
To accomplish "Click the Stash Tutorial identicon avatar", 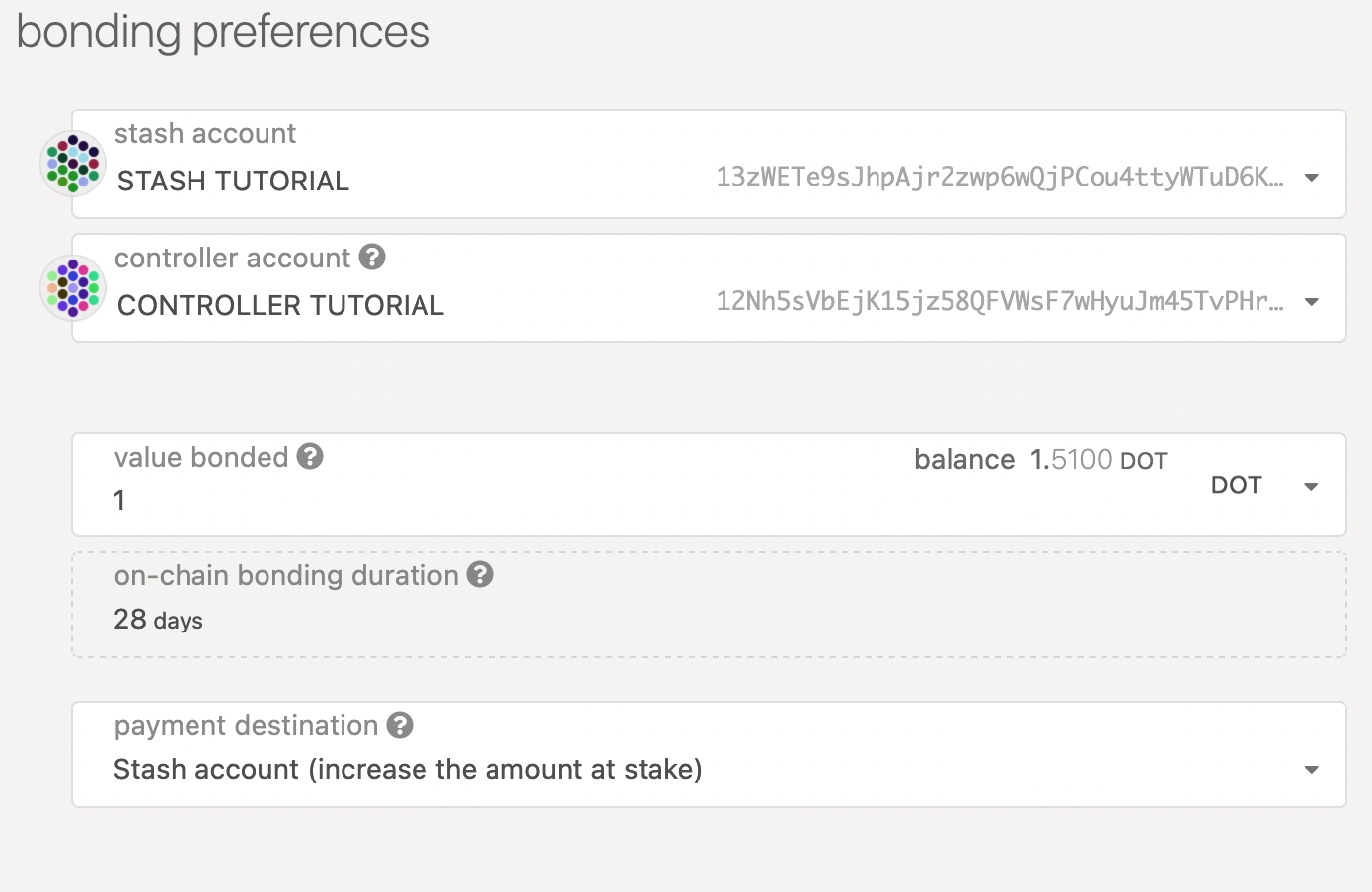I will click(73, 164).
